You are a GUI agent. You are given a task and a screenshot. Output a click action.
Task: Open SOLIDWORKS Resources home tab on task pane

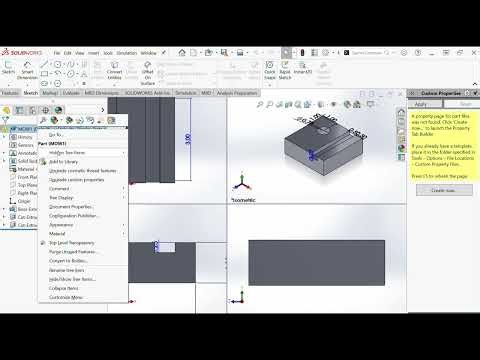402,113
